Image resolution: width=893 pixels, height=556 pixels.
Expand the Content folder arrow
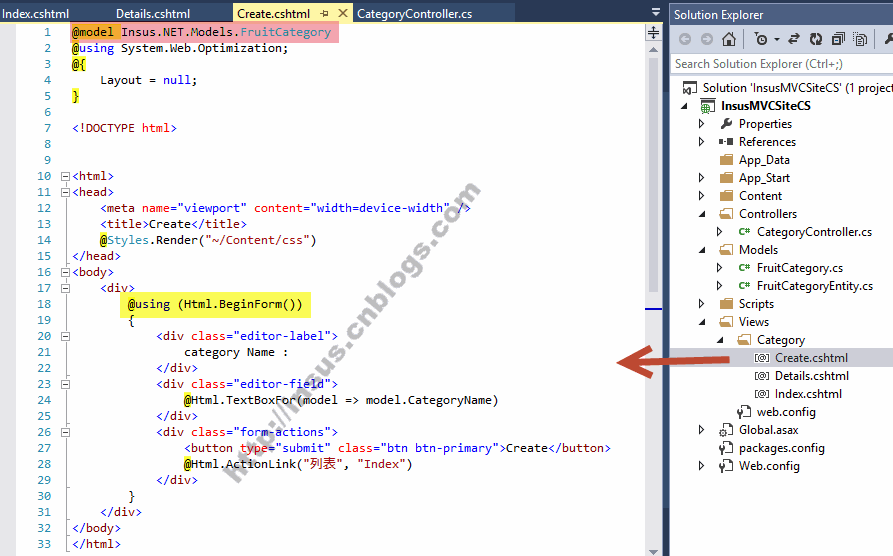coord(702,195)
